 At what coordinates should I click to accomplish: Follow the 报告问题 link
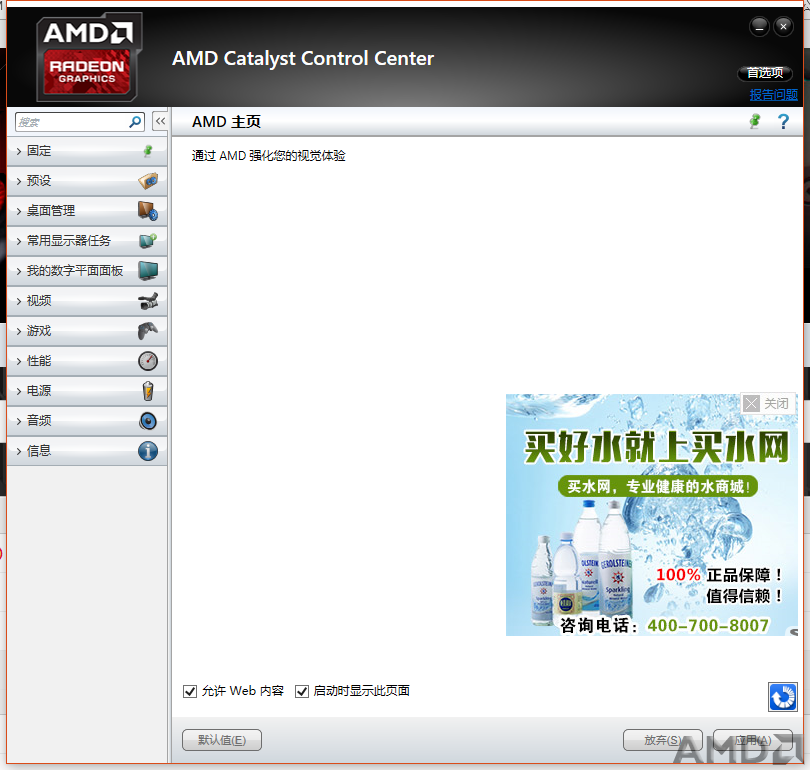point(773,95)
